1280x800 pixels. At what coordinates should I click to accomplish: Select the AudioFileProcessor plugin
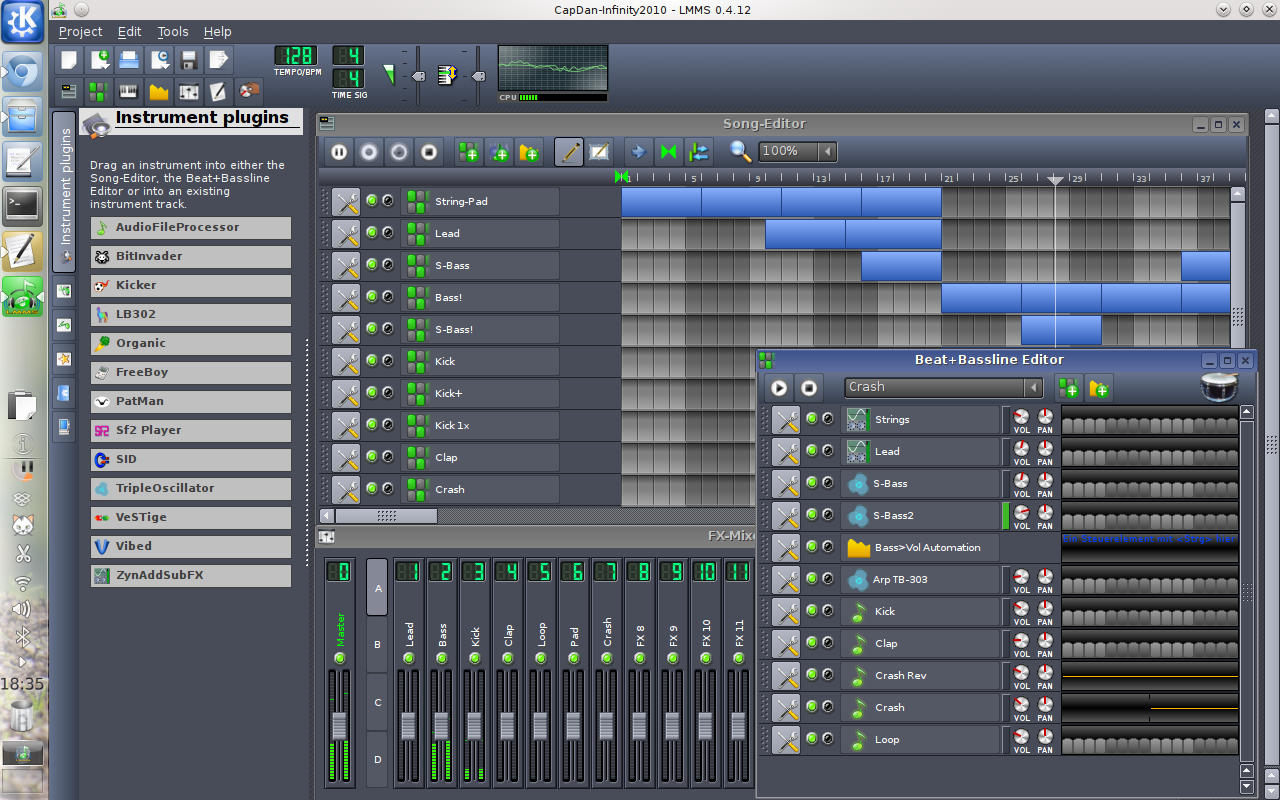click(x=191, y=227)
